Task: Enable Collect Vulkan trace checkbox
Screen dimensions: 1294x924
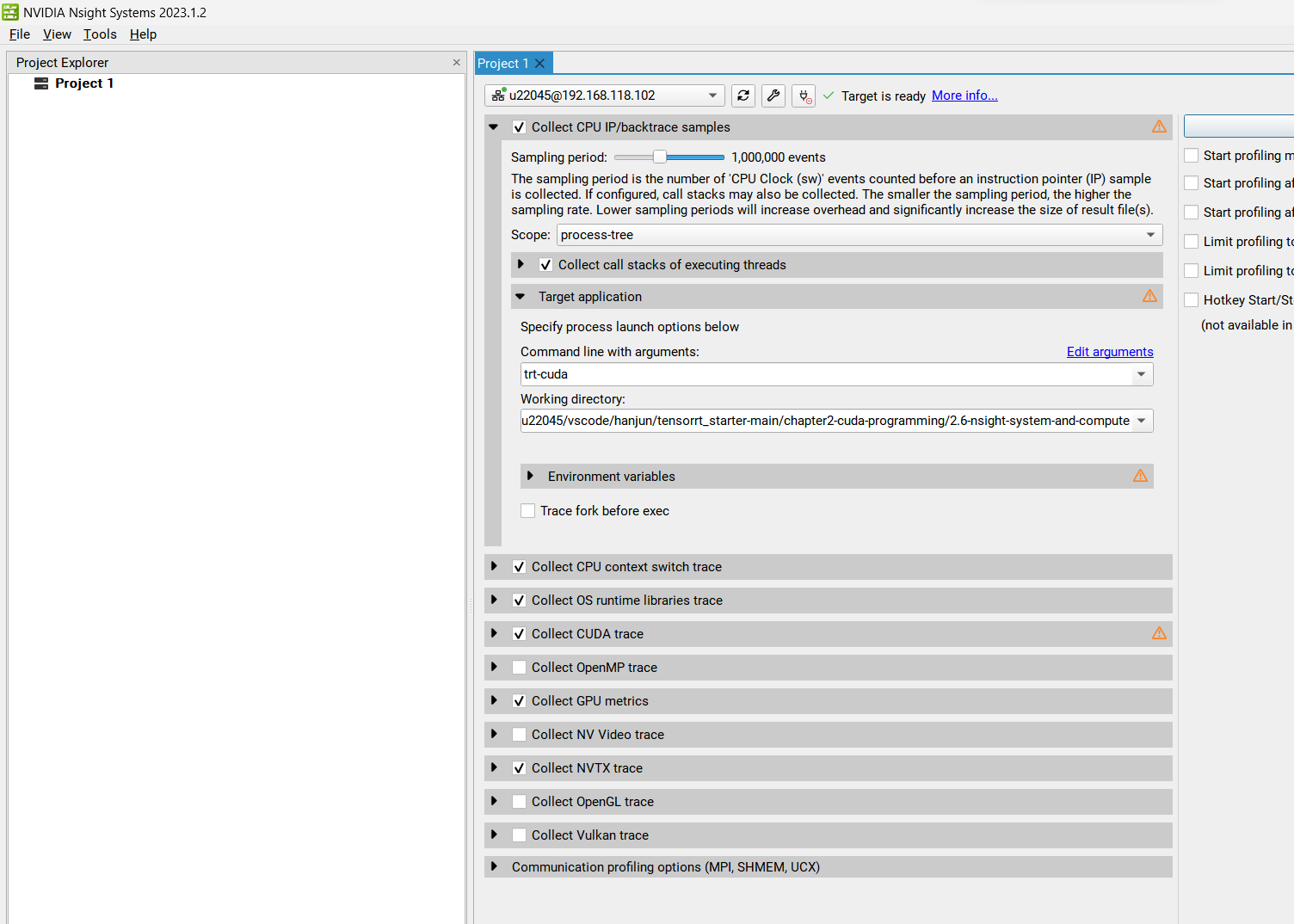Action: [x=519, y=835]
